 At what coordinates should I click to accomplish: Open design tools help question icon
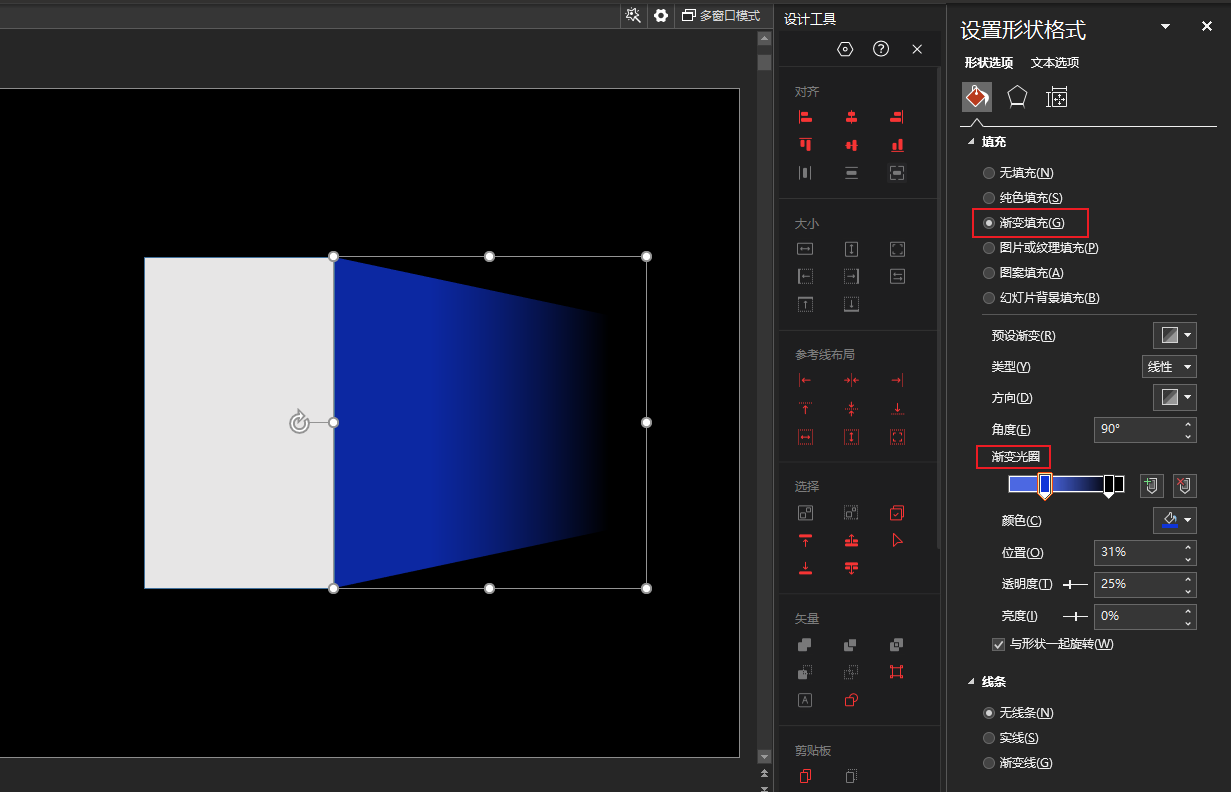881,49
